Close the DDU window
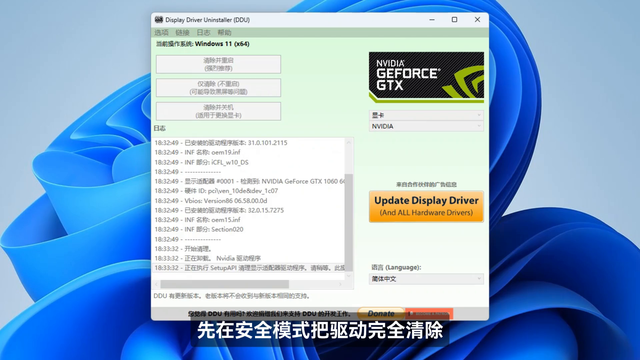 click(x=477, y=20)
